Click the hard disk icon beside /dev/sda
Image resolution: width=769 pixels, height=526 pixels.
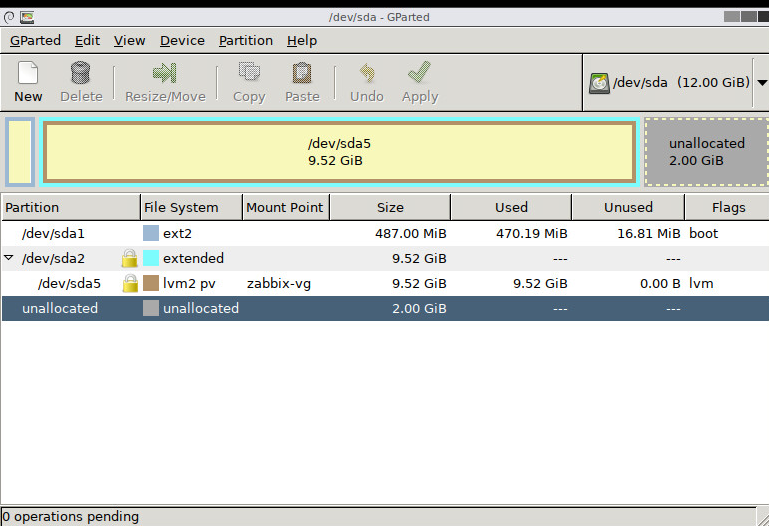coord(599,83)
